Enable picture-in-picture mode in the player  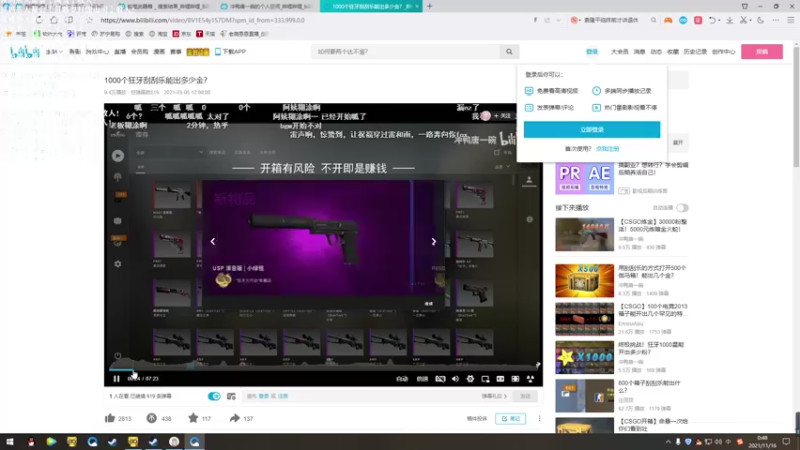pos(485,379)
